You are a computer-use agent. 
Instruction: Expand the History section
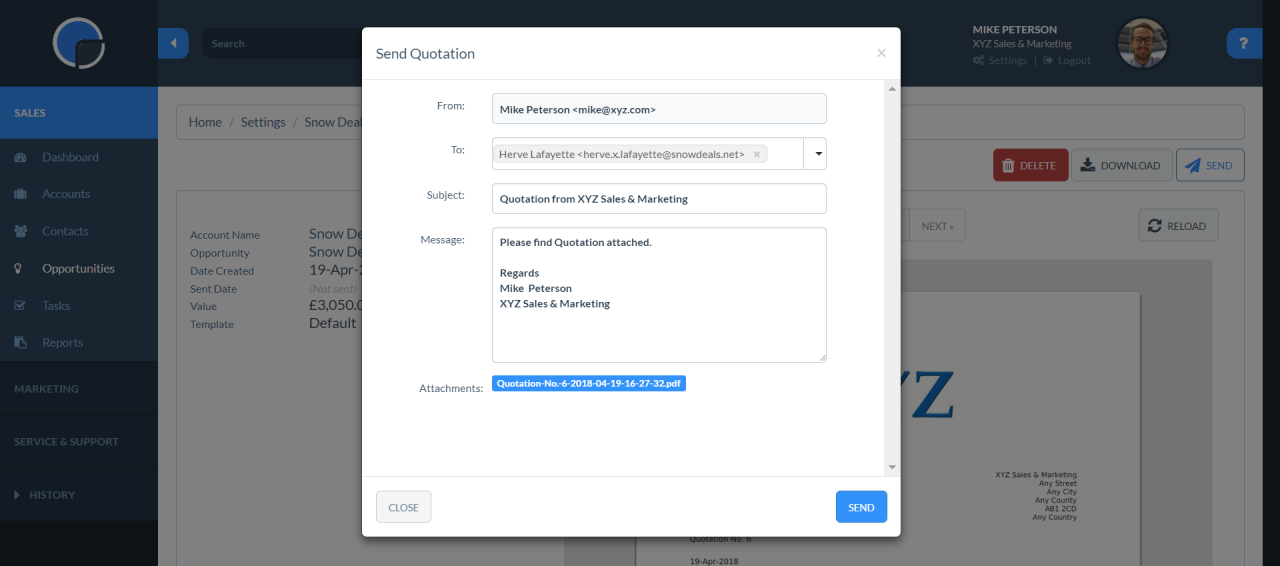click(x=45, y=495)
